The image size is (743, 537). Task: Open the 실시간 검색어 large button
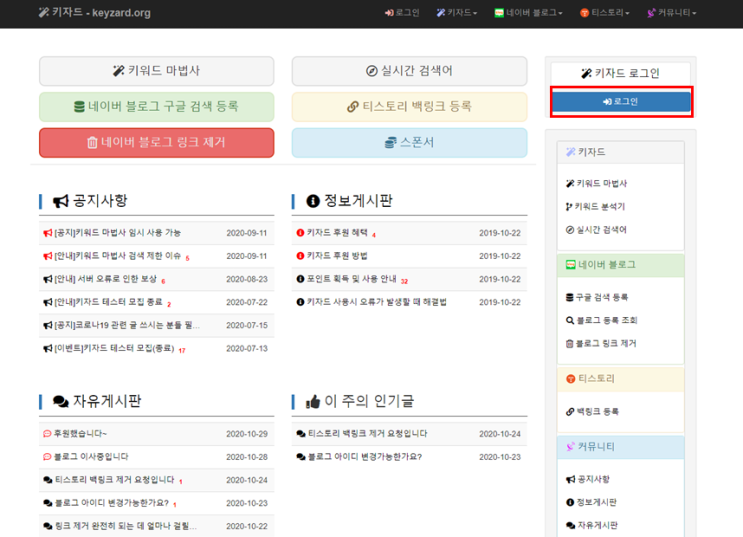click(409, 71)
